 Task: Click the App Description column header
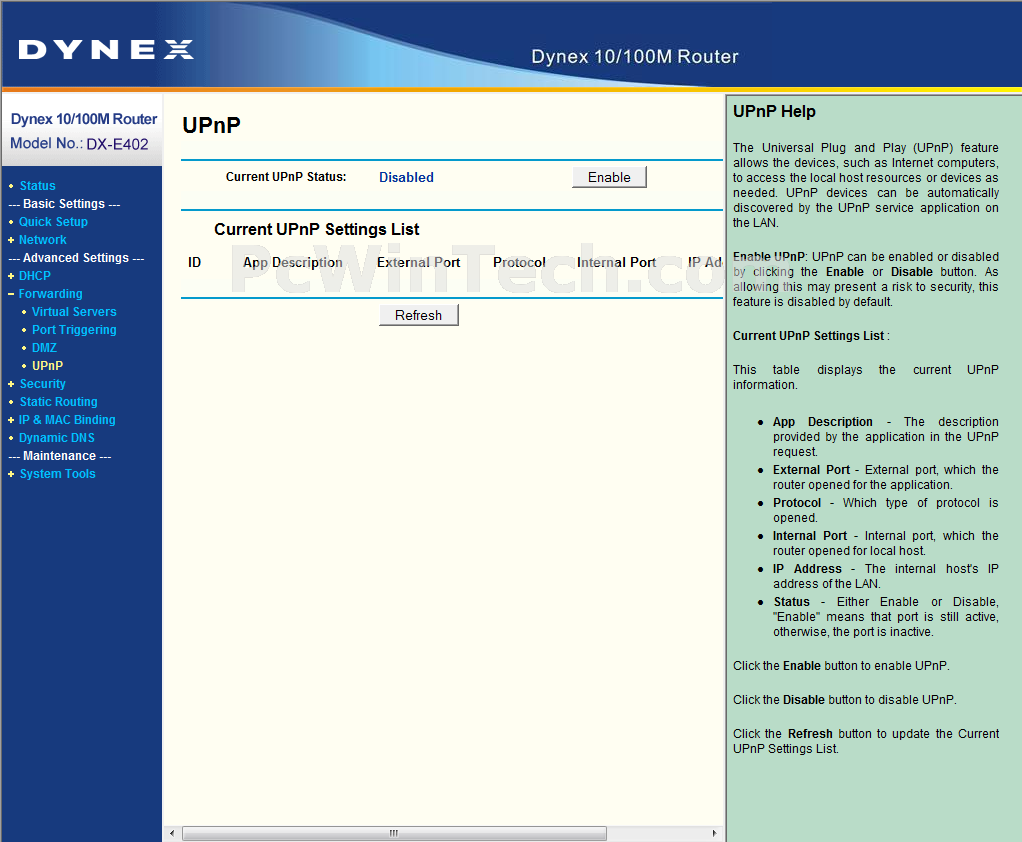(293, 263)
